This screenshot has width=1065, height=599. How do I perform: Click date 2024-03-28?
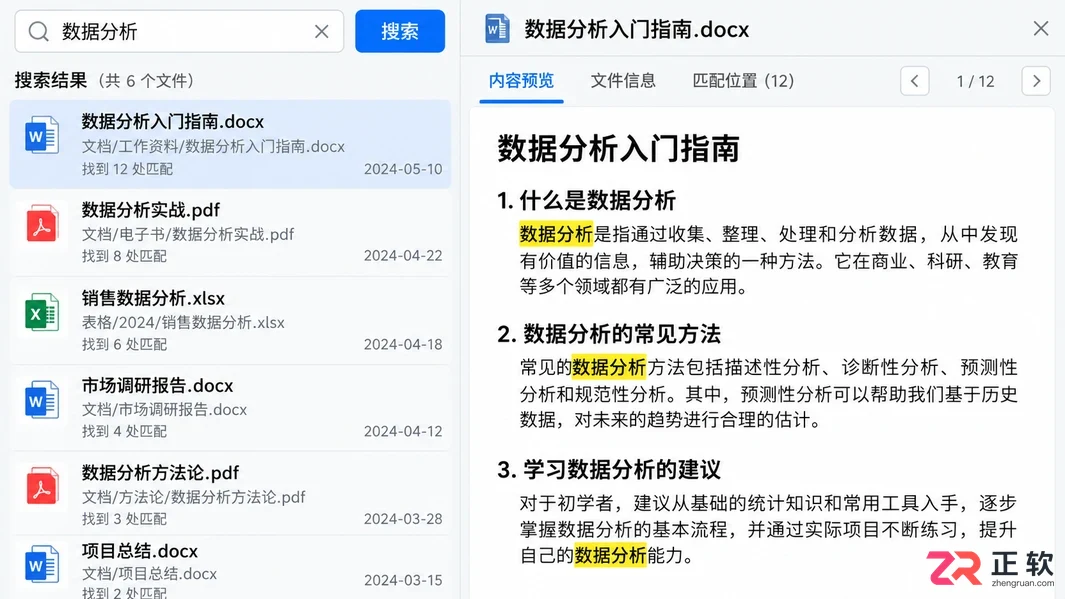(403, 519)
